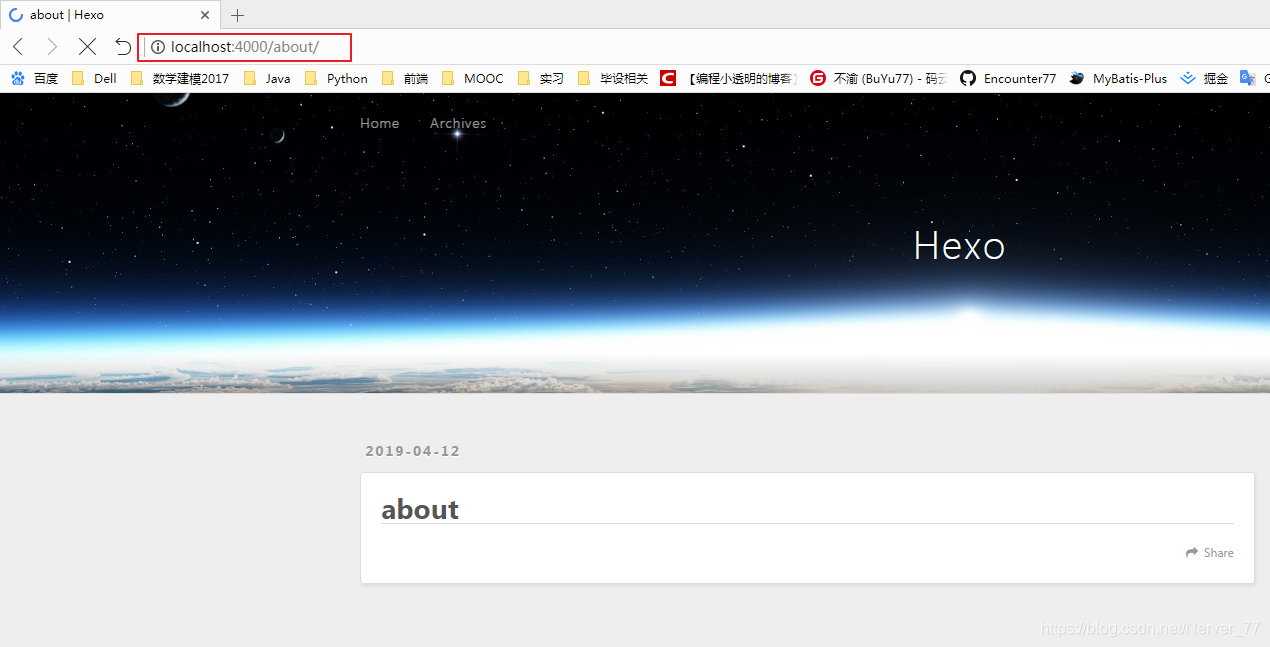Go to Archives in Hexo navigation
This screenshot has height=647, width=1270.
pyautogui.click(x=458, y=123)
